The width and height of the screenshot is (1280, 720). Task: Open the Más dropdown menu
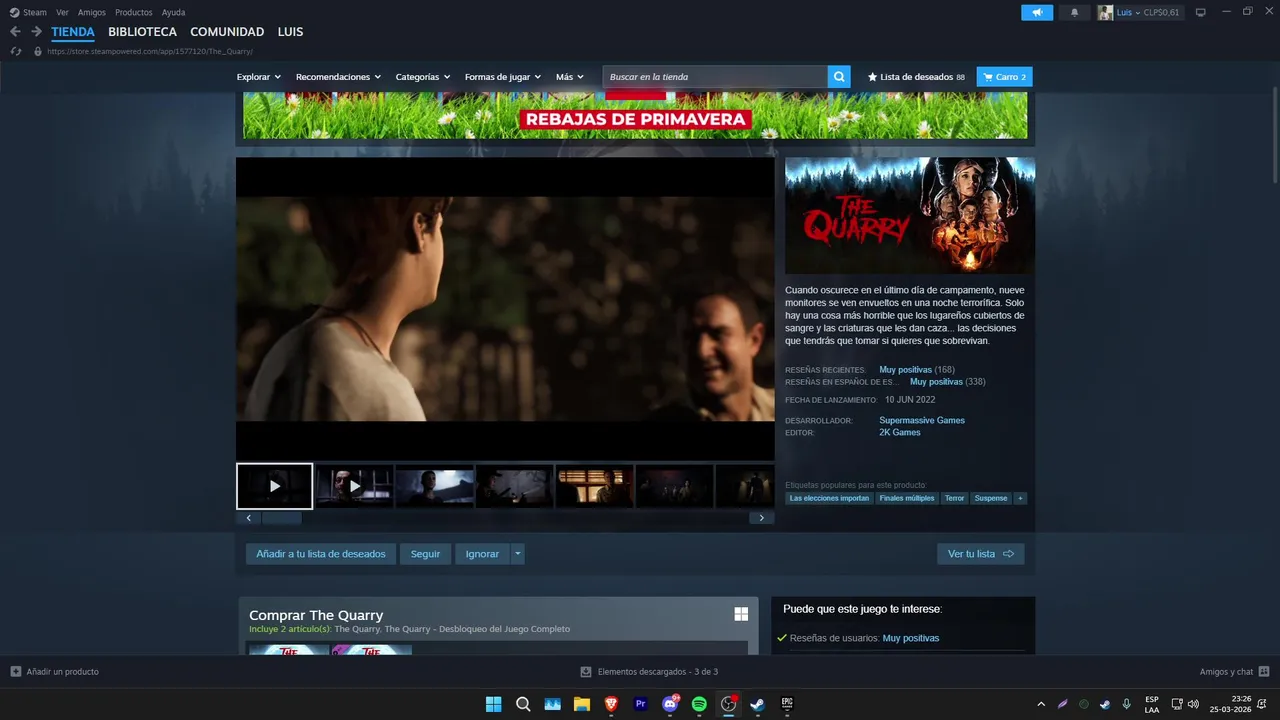coord(570,77)
